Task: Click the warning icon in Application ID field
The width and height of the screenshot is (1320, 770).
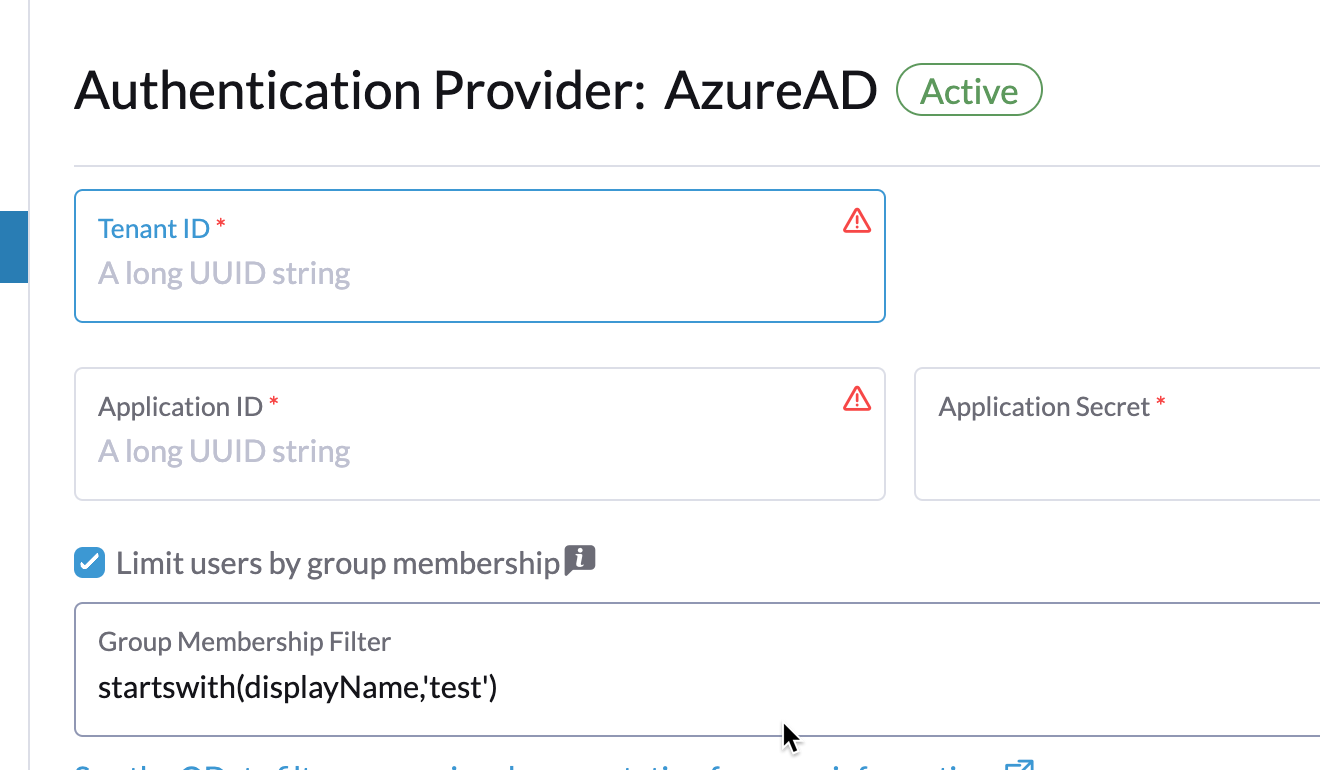Action: click(857, 399)
